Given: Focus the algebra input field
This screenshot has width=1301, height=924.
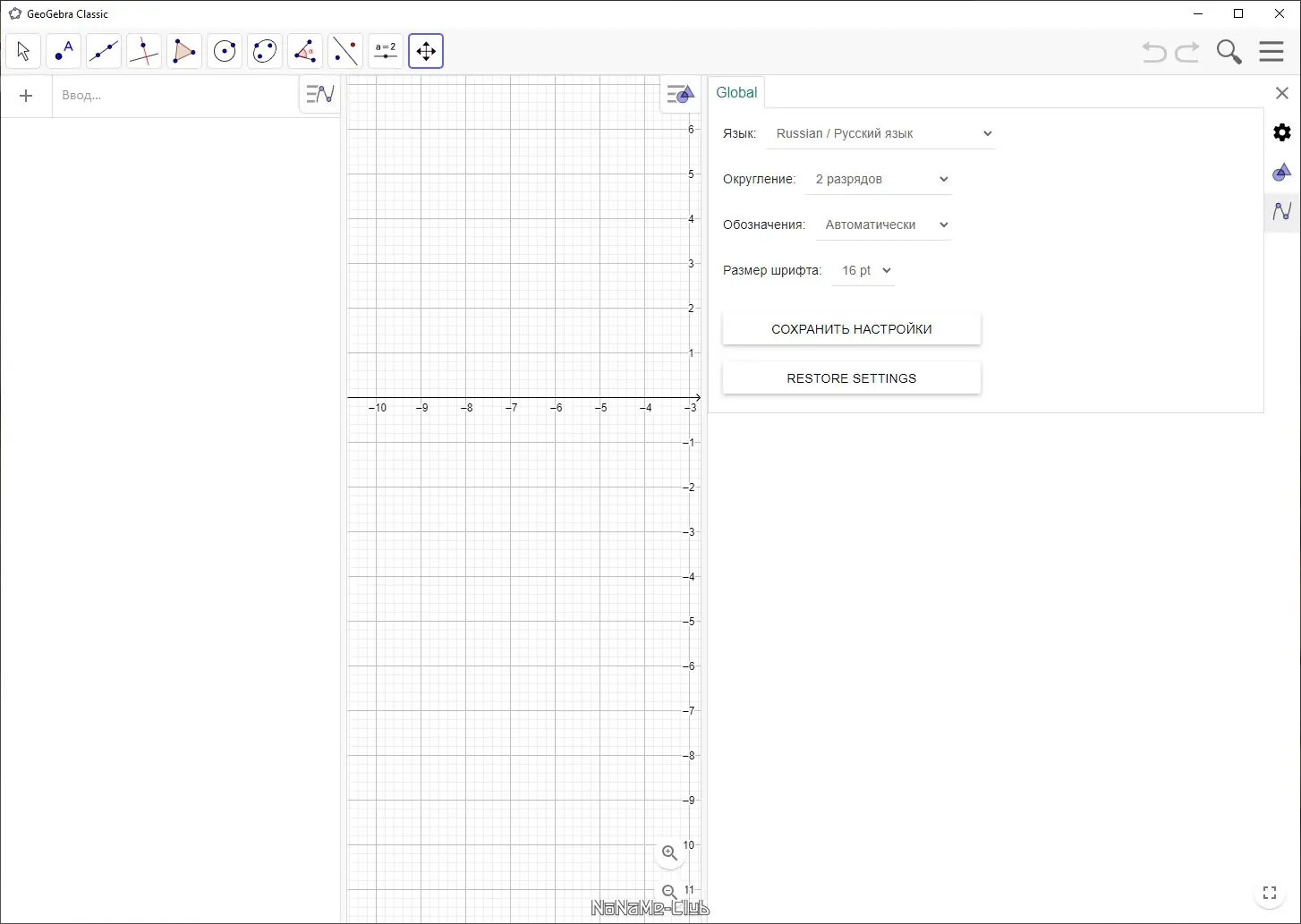Looking at the screenshot, I should [x=175, y=96].
